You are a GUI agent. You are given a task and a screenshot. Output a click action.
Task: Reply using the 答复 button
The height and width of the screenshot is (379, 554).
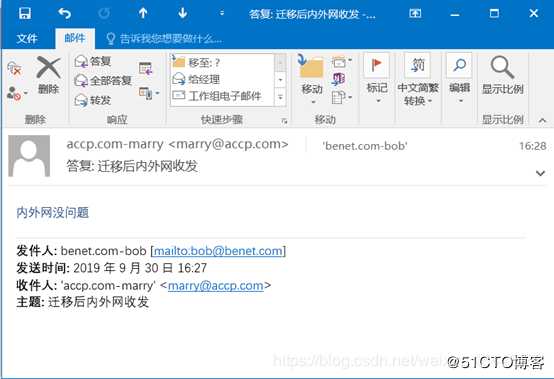(93, 61)
